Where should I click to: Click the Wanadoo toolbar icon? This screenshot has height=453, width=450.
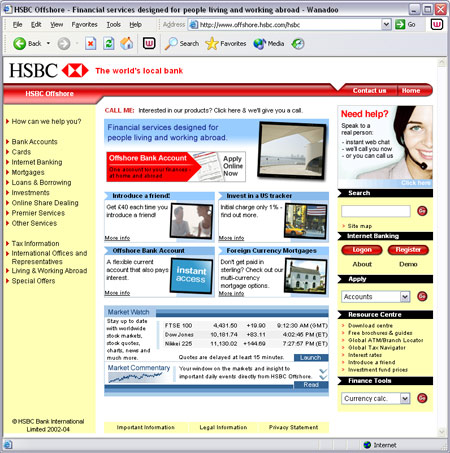(149, 43)
